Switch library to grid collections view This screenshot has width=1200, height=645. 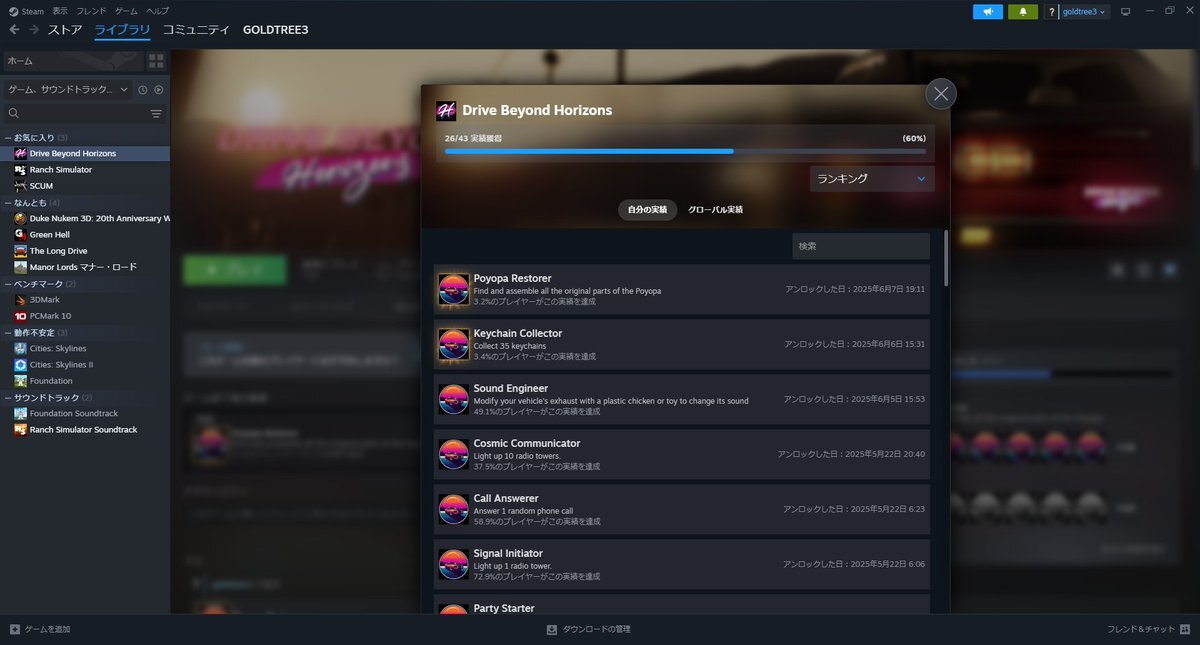coord(156,61)
